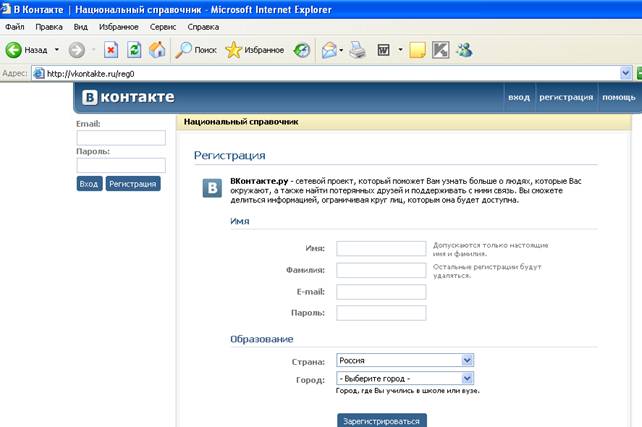The height and width of the screenshot is (427, 642).
Task: Click the Вход button in sidebar
Action: [x=89, y=184]
